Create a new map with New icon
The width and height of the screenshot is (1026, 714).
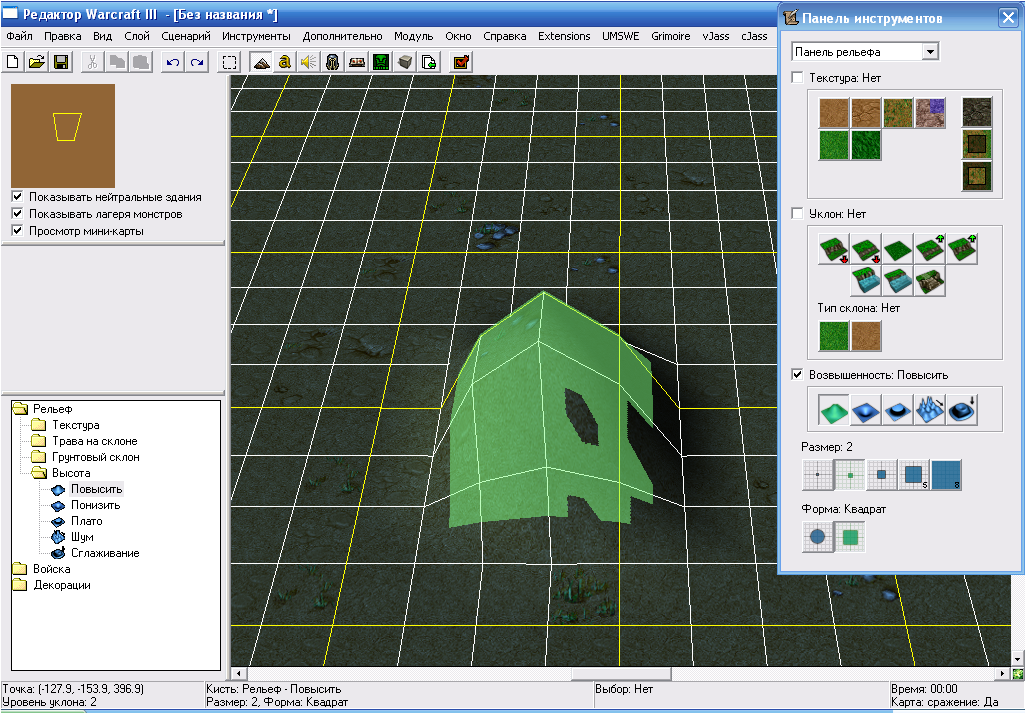point(13,62)
